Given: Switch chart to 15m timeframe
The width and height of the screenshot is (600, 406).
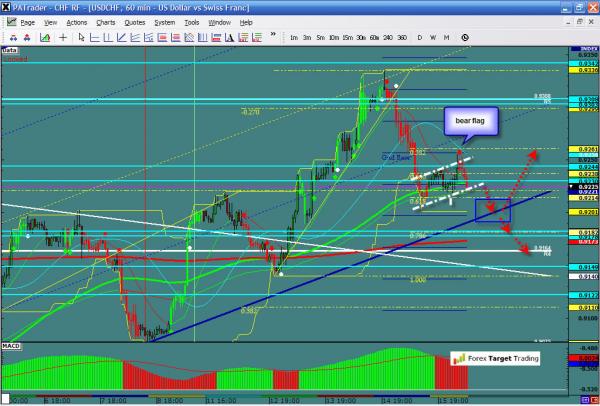Looking at the screenshot, I should click(x=347, y=37).
